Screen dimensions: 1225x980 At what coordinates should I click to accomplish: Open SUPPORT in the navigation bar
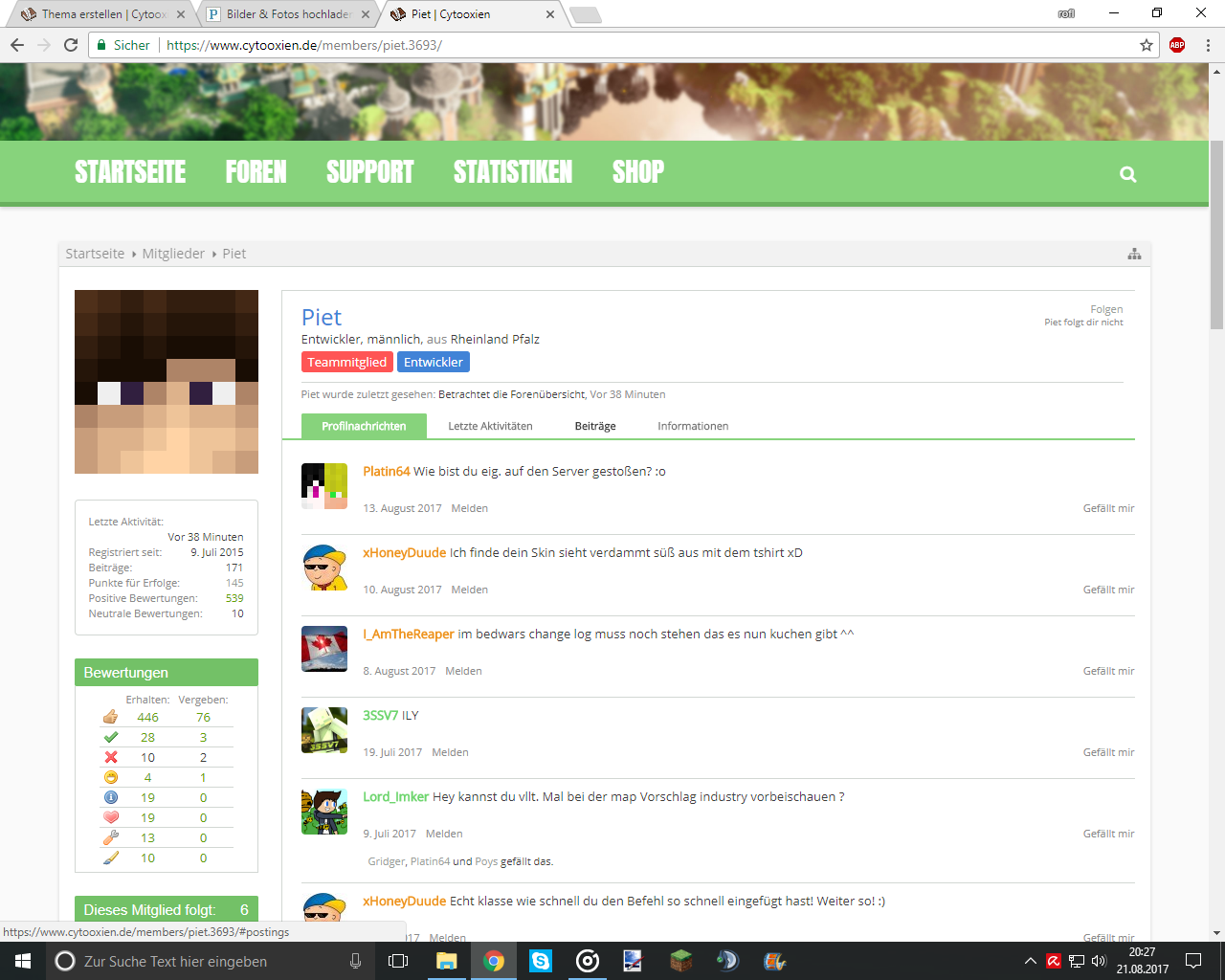click(x=369, y=172)
